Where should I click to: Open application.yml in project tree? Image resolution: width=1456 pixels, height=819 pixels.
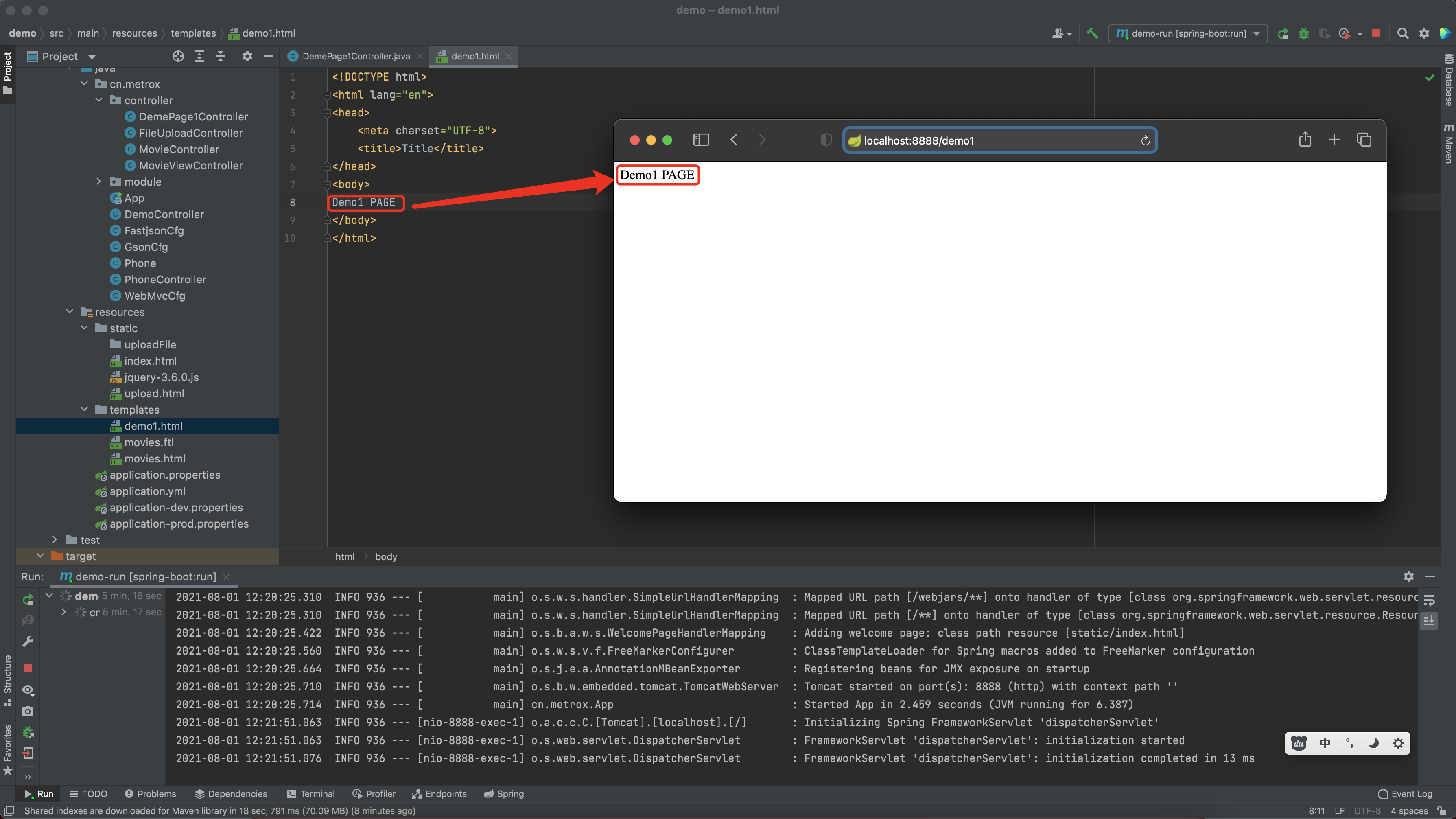tap(148, 491)
